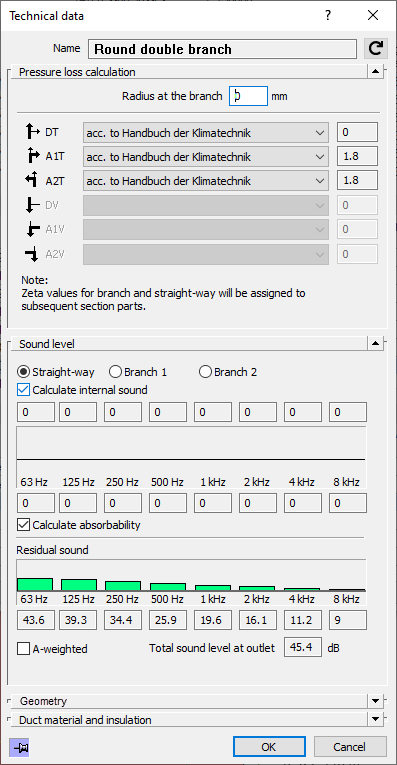Click the residual sound 43.6 value at 63 Hz
This screenshot has height=765, width=397.
click(36, 620)
